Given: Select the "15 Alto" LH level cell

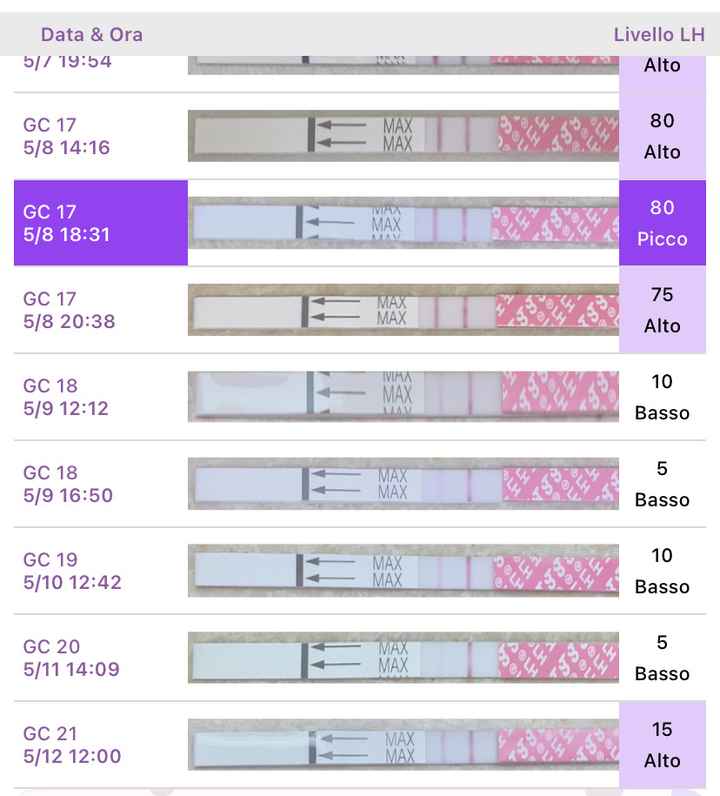Looking at the screenshot, I should click(662, 745).
